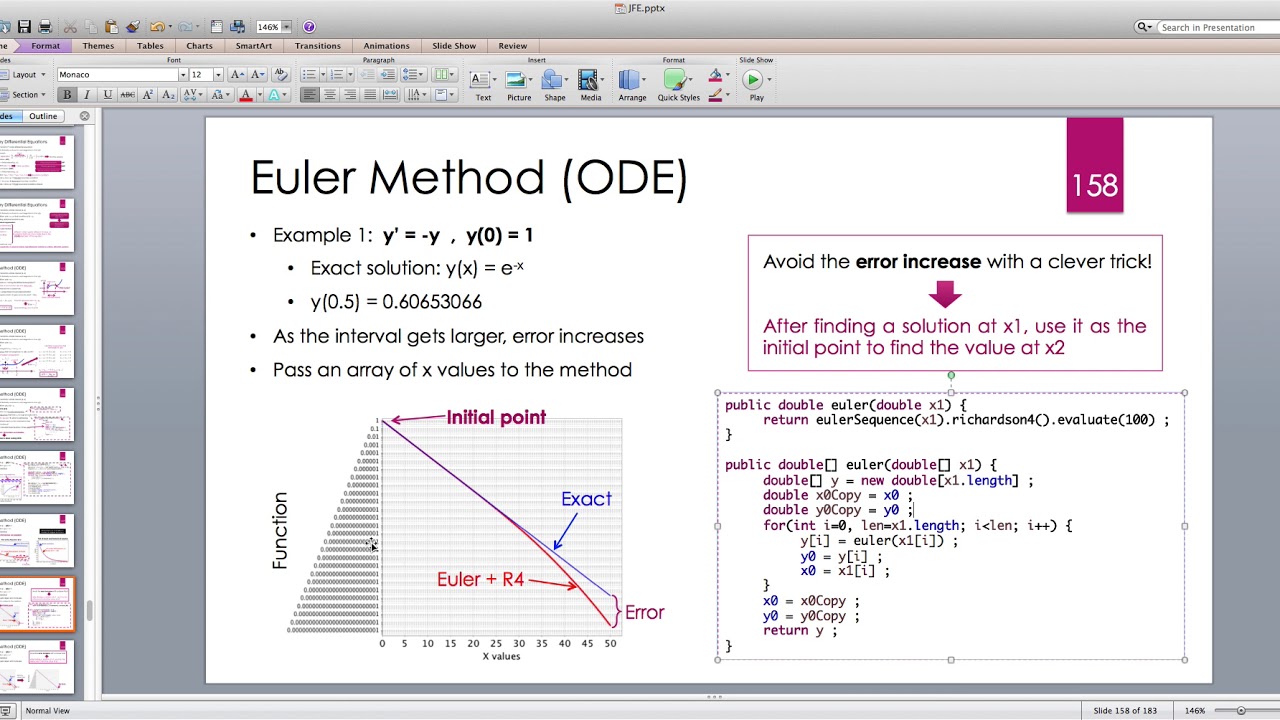Image resolution: width=1280 pixels, height=720 pixels.
Task: Switch to the Slide Show tab
Action: 454,46
